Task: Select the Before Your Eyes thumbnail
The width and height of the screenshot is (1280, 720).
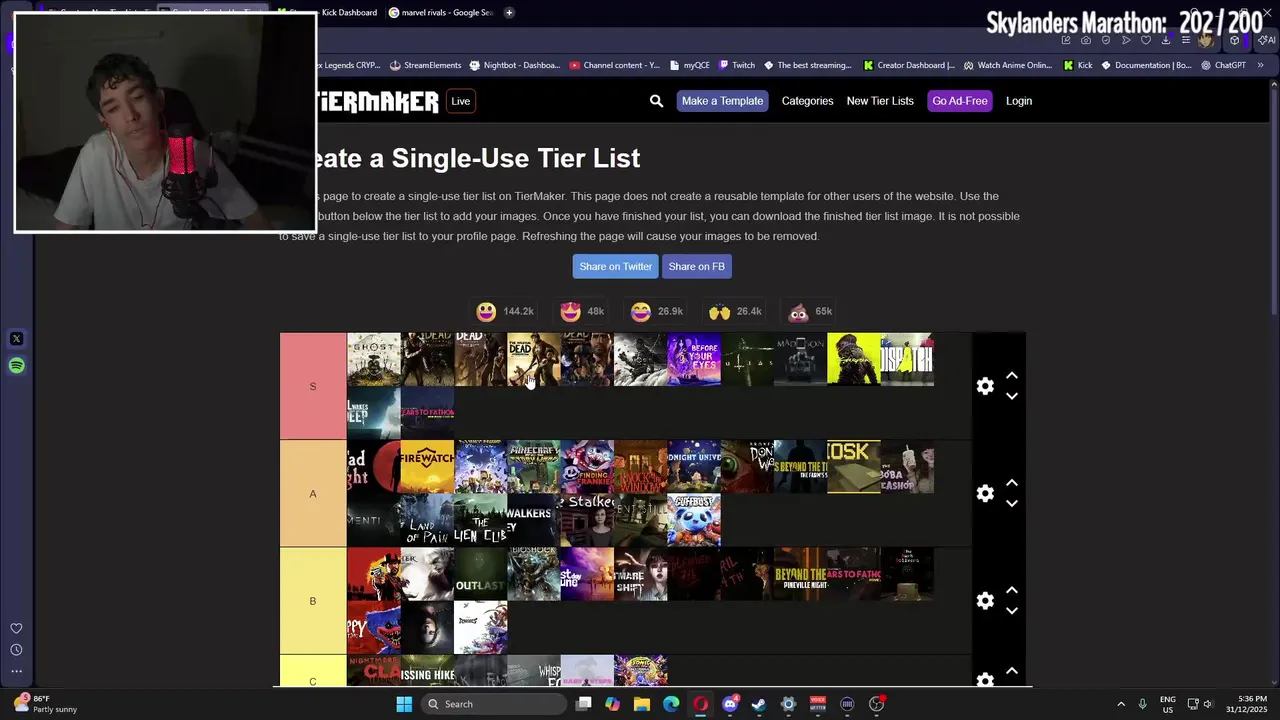Action: point(694,359)
